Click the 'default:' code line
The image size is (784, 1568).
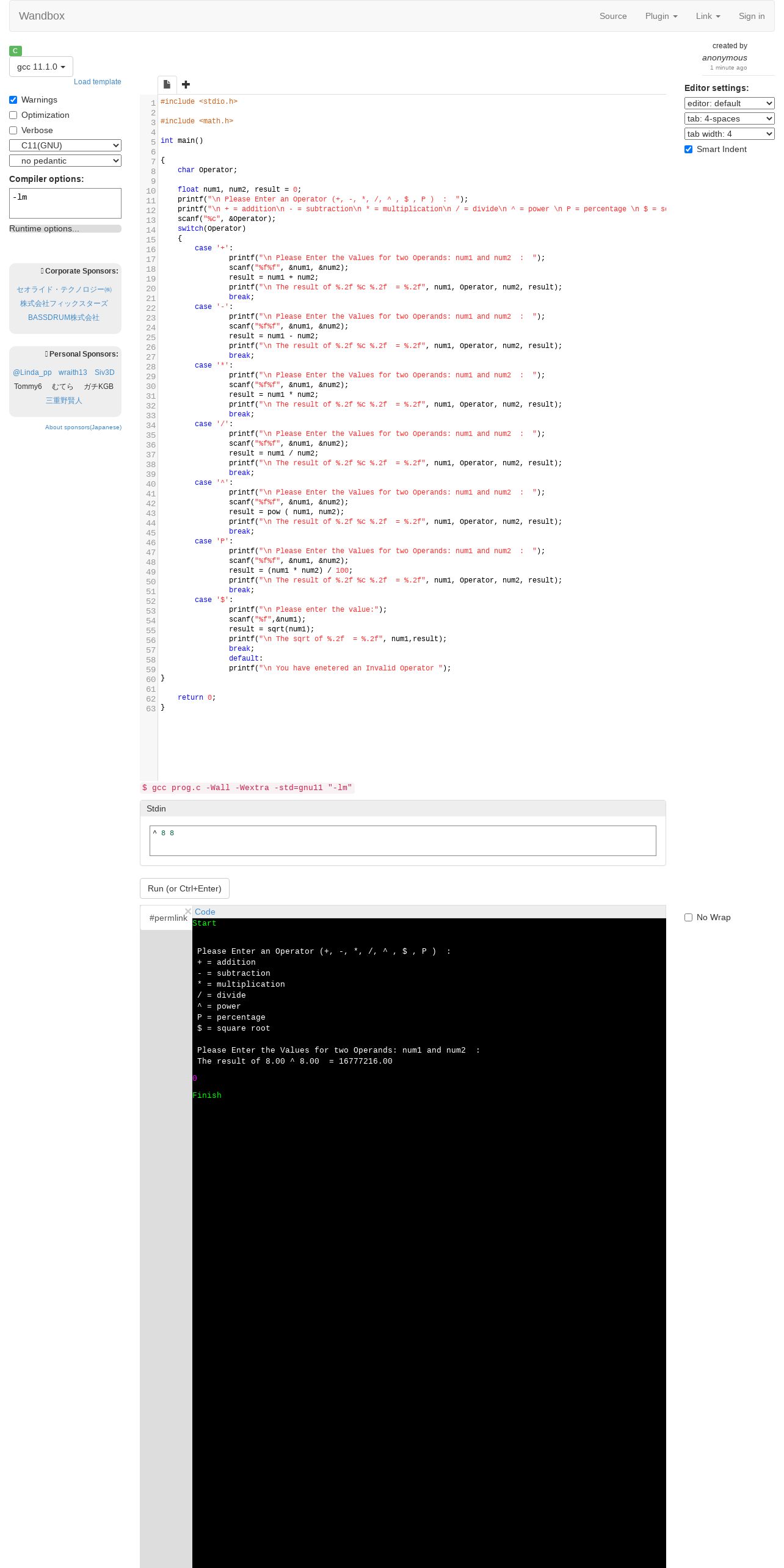246,658
